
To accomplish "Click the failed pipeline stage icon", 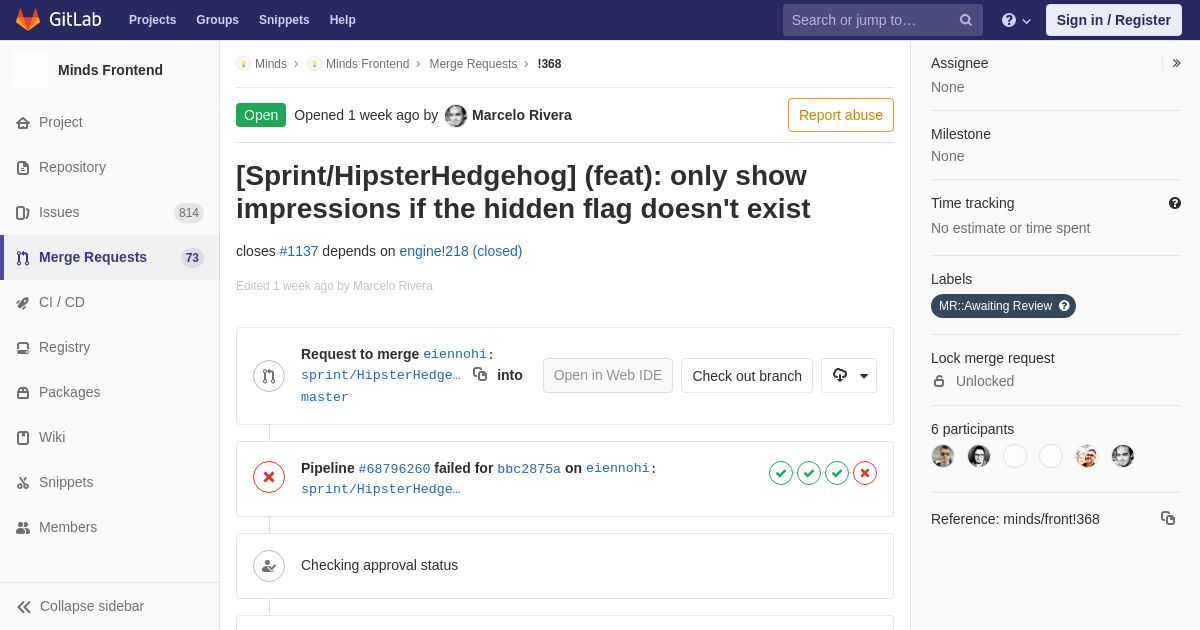I will pos(865,473).
